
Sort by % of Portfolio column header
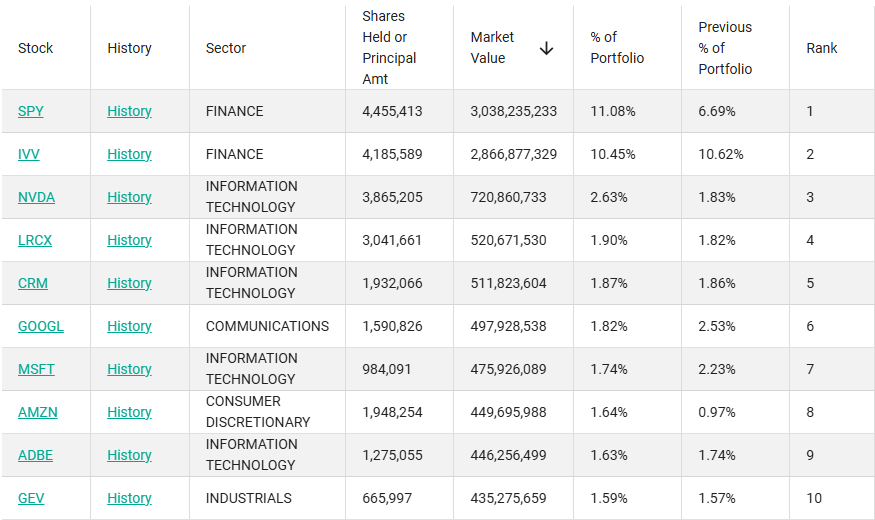coord(617,48)
